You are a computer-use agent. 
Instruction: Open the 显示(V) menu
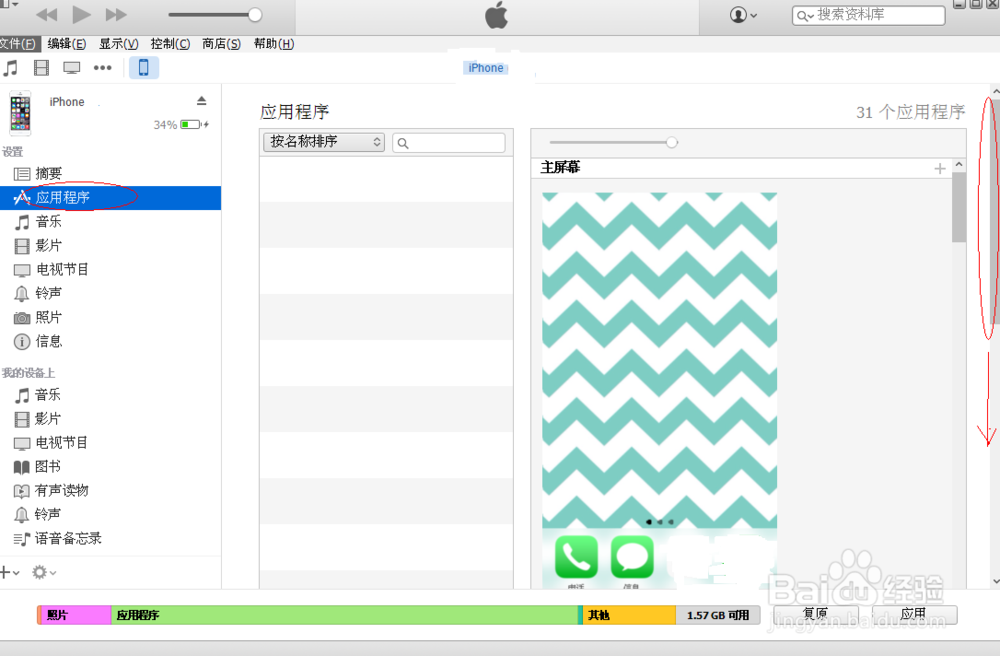click(118, 43)
